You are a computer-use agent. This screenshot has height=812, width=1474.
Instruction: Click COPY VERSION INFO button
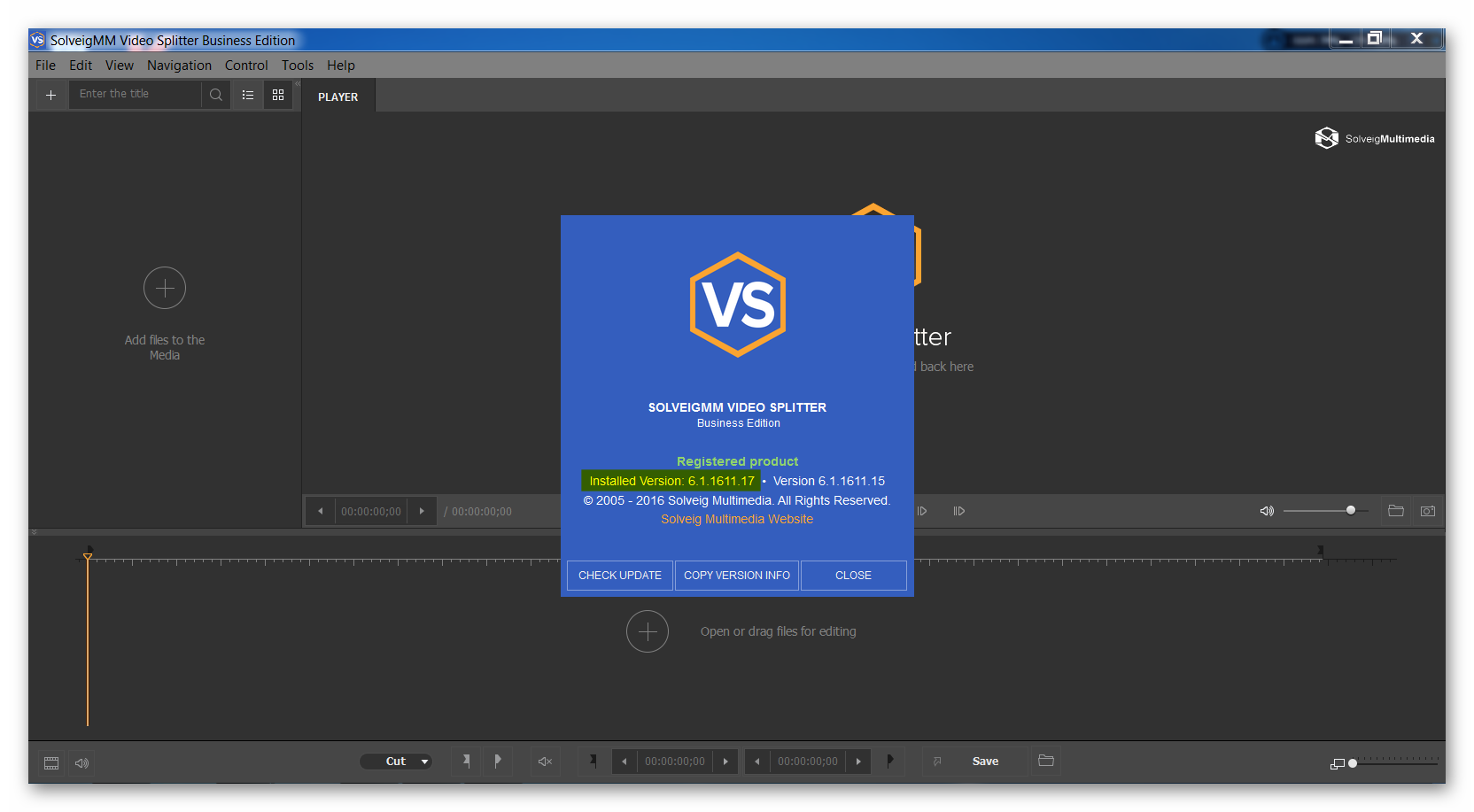coord(737,575)
